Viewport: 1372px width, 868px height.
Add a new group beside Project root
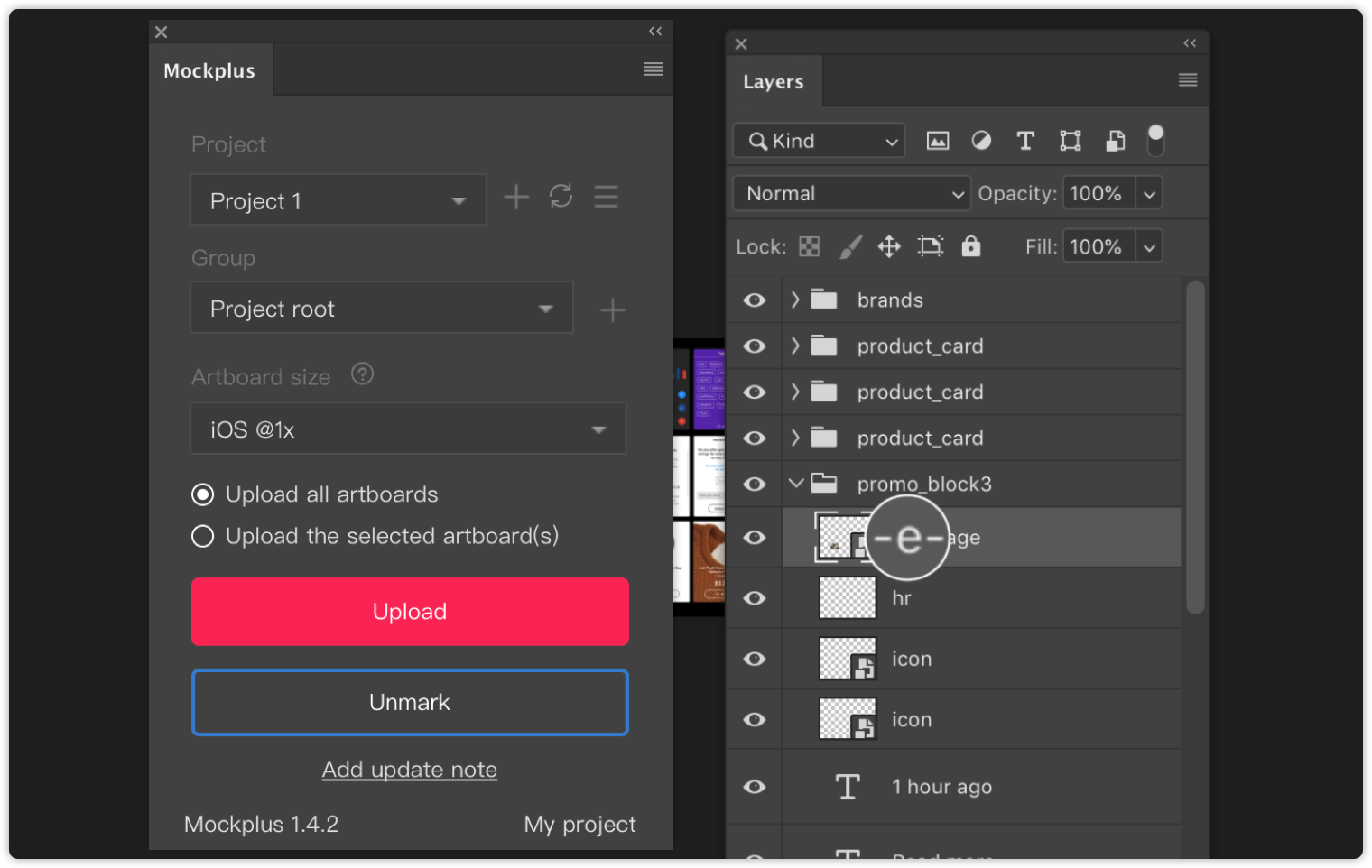pos(613,310)
